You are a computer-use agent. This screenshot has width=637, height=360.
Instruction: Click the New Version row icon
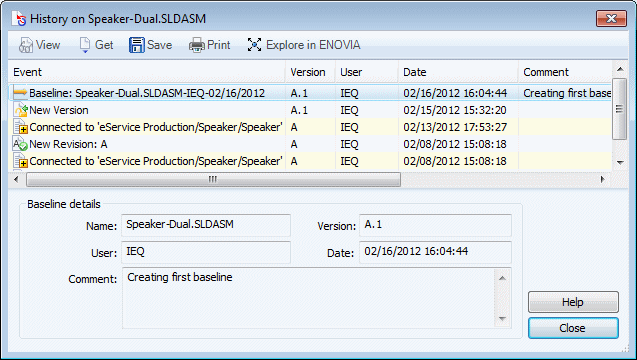click(x=20, y=110)
